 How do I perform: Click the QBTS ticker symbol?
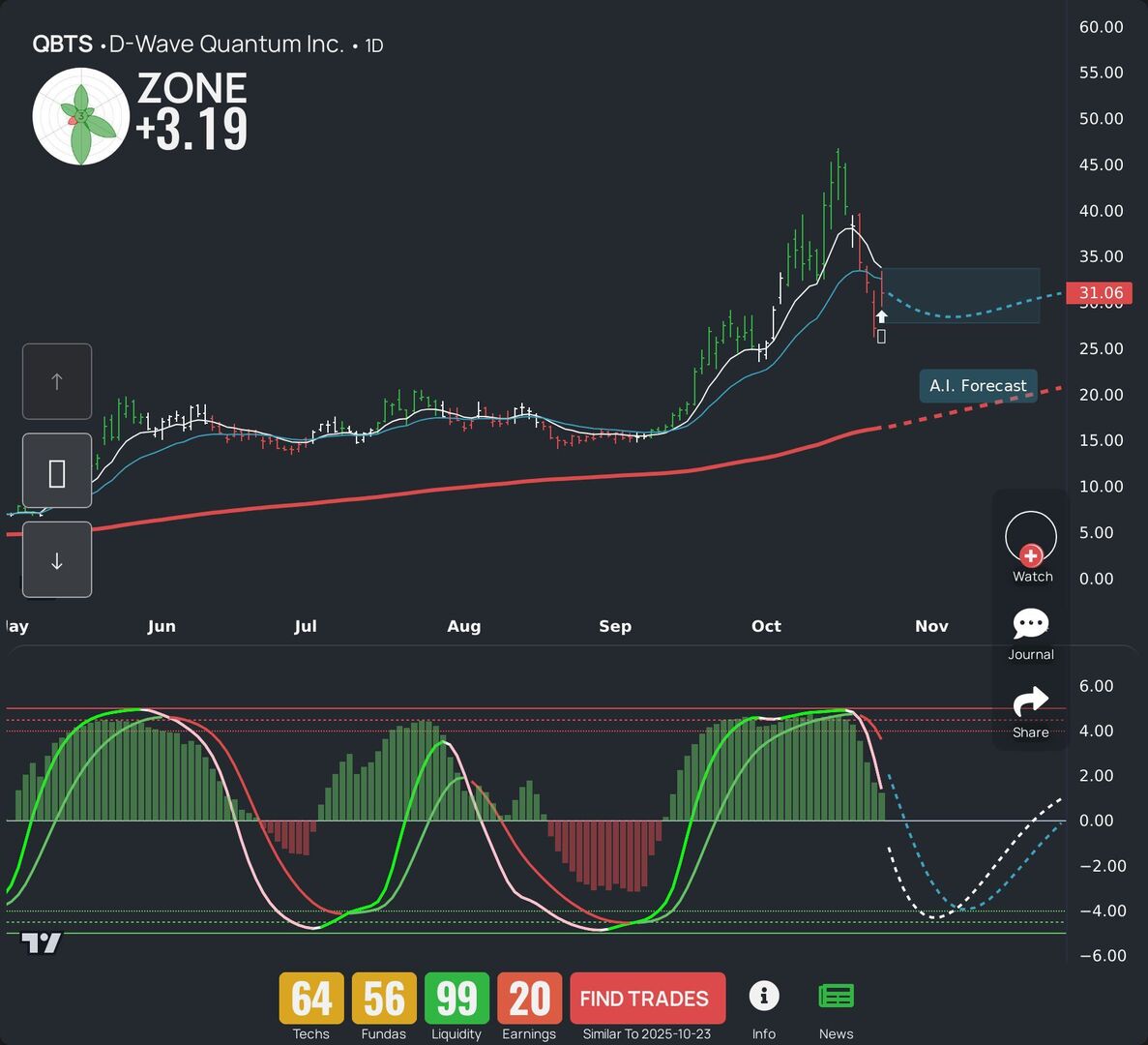(62, 45)
